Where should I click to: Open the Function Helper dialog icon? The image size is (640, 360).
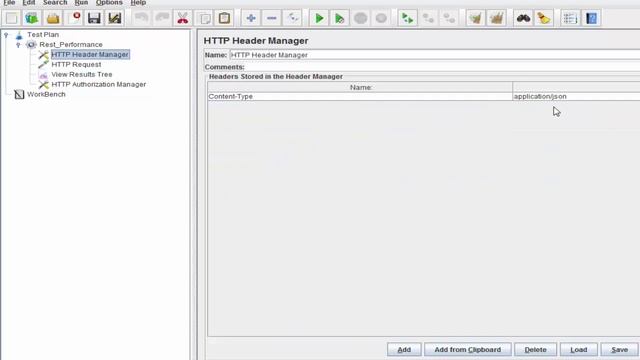(570, 18)
